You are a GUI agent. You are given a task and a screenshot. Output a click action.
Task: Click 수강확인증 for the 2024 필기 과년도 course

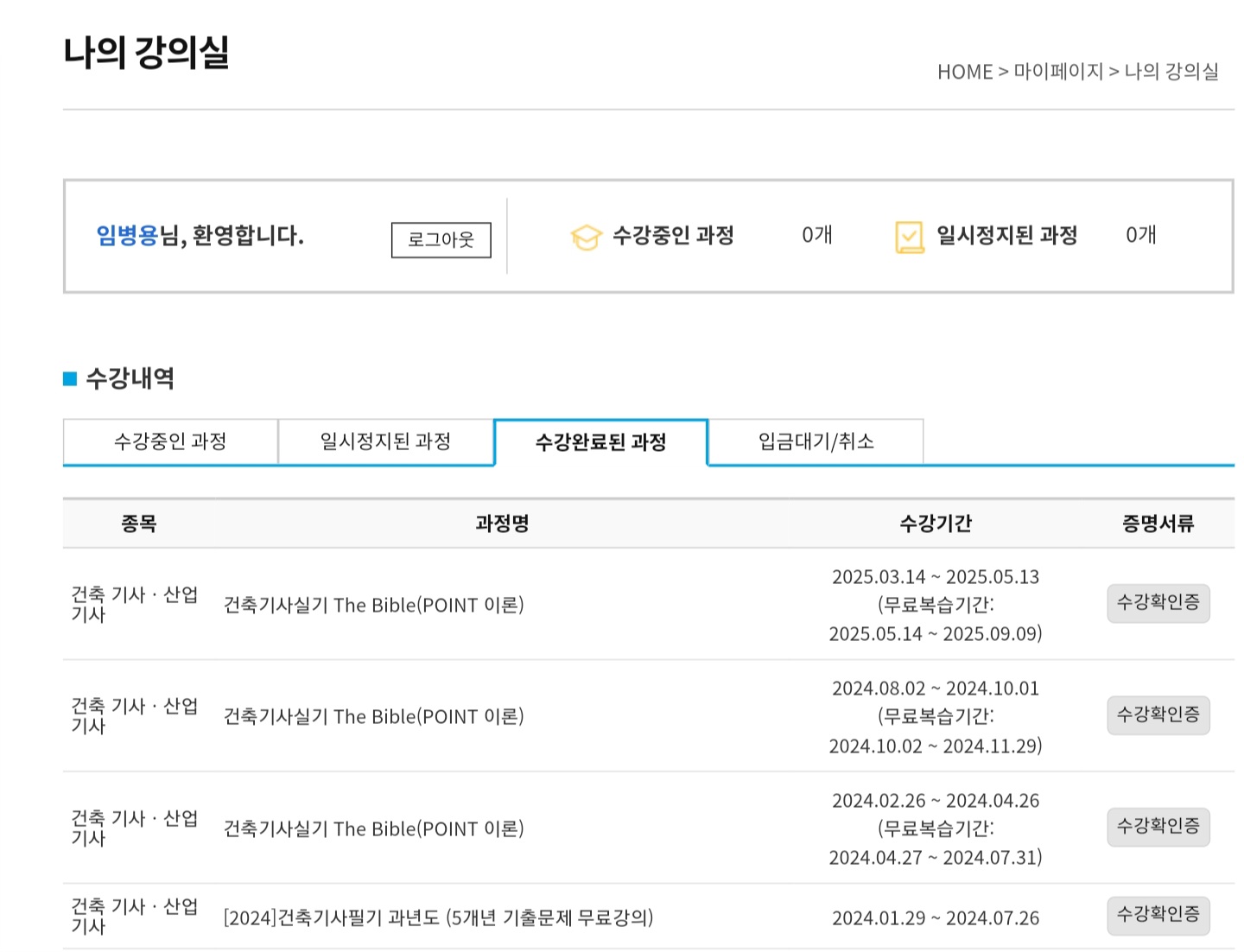coord(1158,915)
